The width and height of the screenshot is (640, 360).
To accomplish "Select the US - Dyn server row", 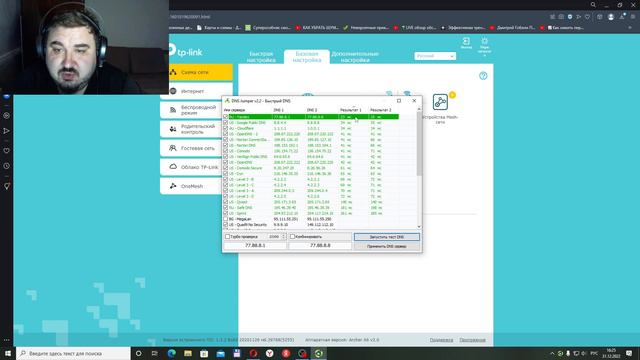I will tap(311, 174).
